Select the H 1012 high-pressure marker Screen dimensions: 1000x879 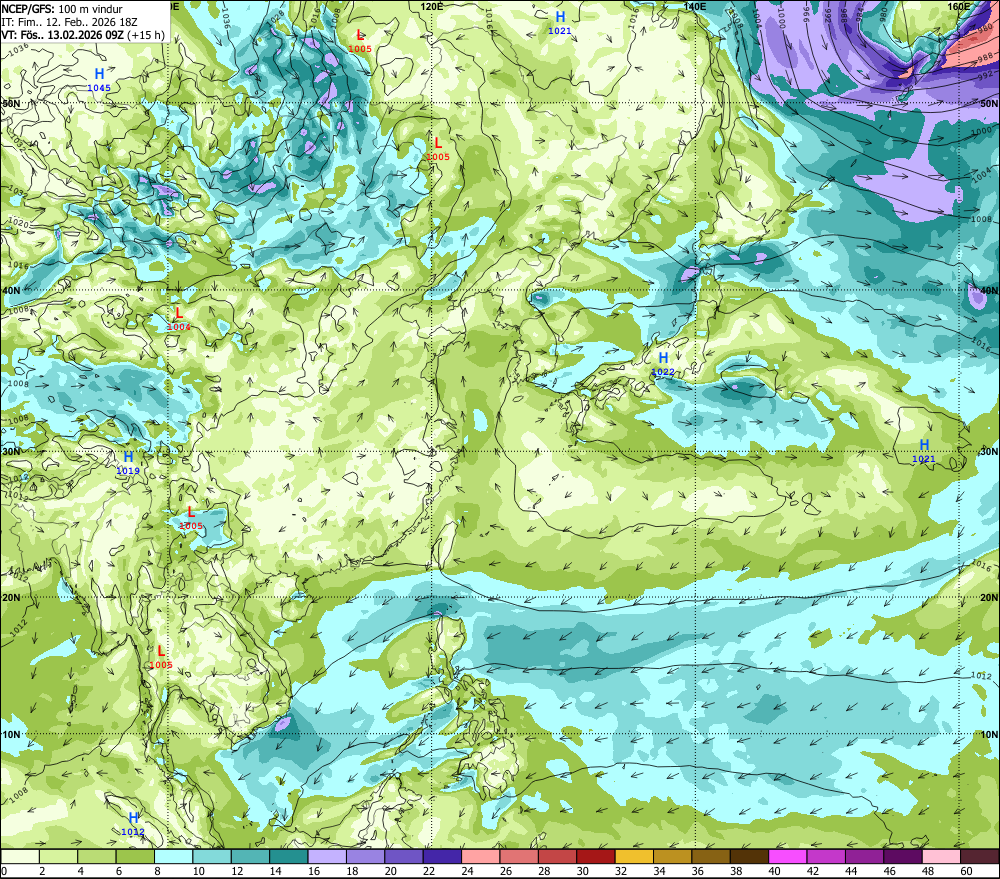133,824
